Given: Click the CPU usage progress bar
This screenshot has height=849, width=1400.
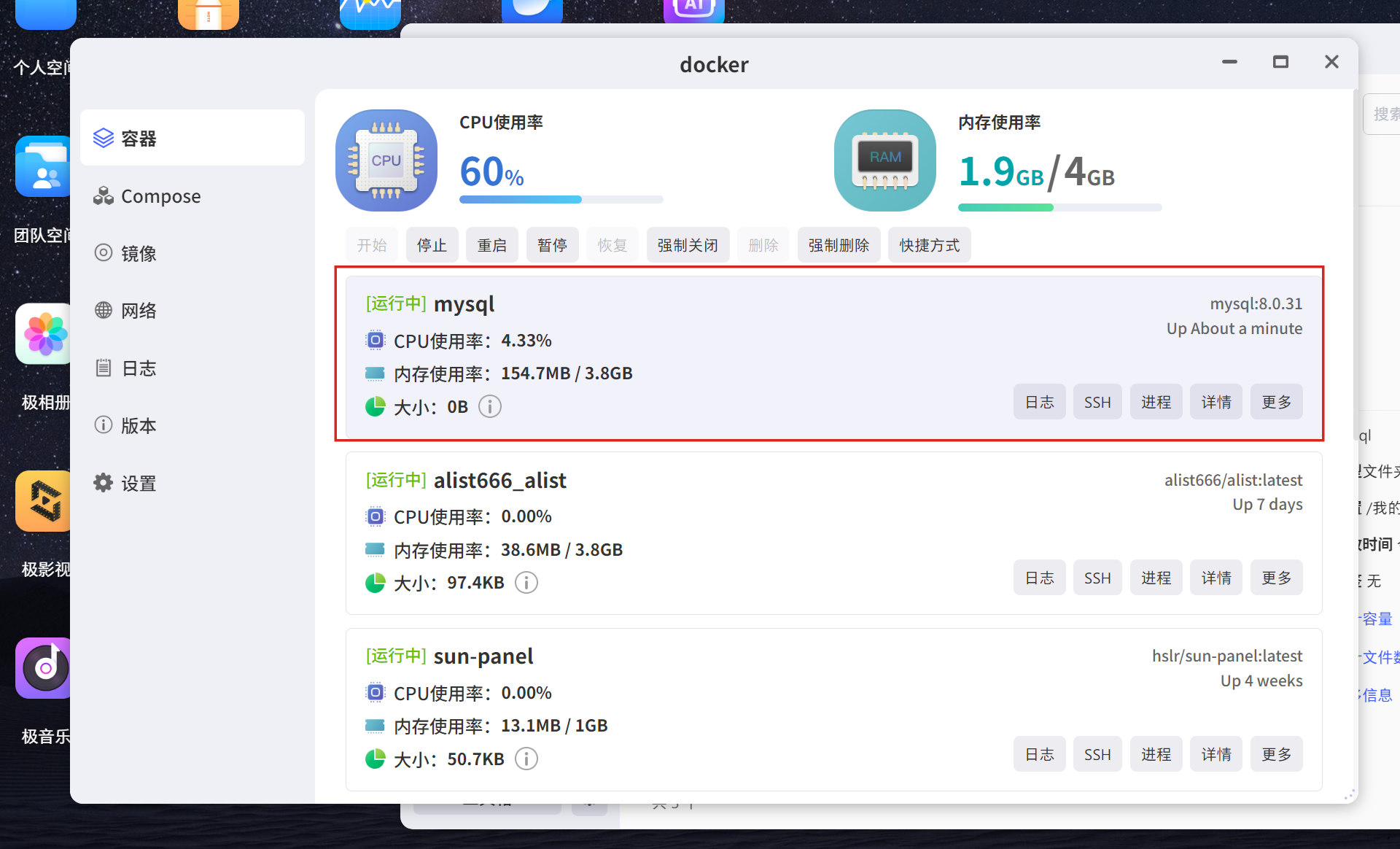Looking at the screenshot, I should click(x=561, y=199).
